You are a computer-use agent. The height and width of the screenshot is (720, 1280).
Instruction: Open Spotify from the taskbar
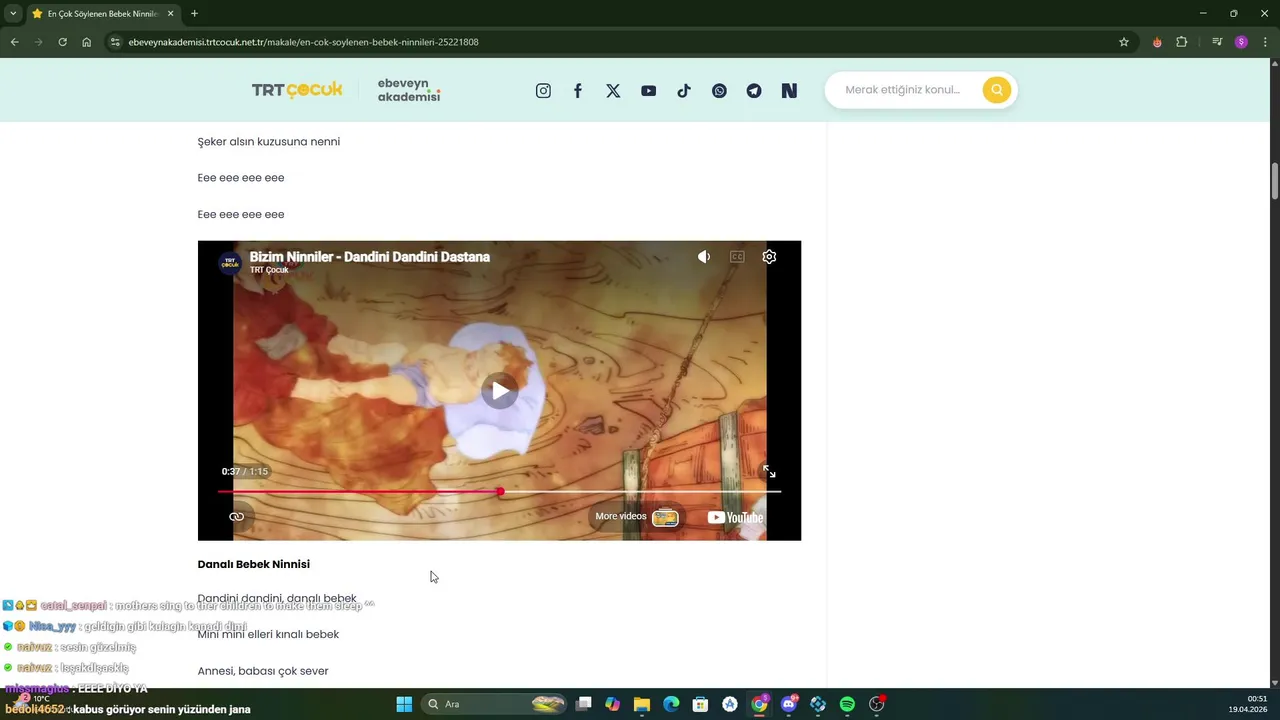[847, 704]
